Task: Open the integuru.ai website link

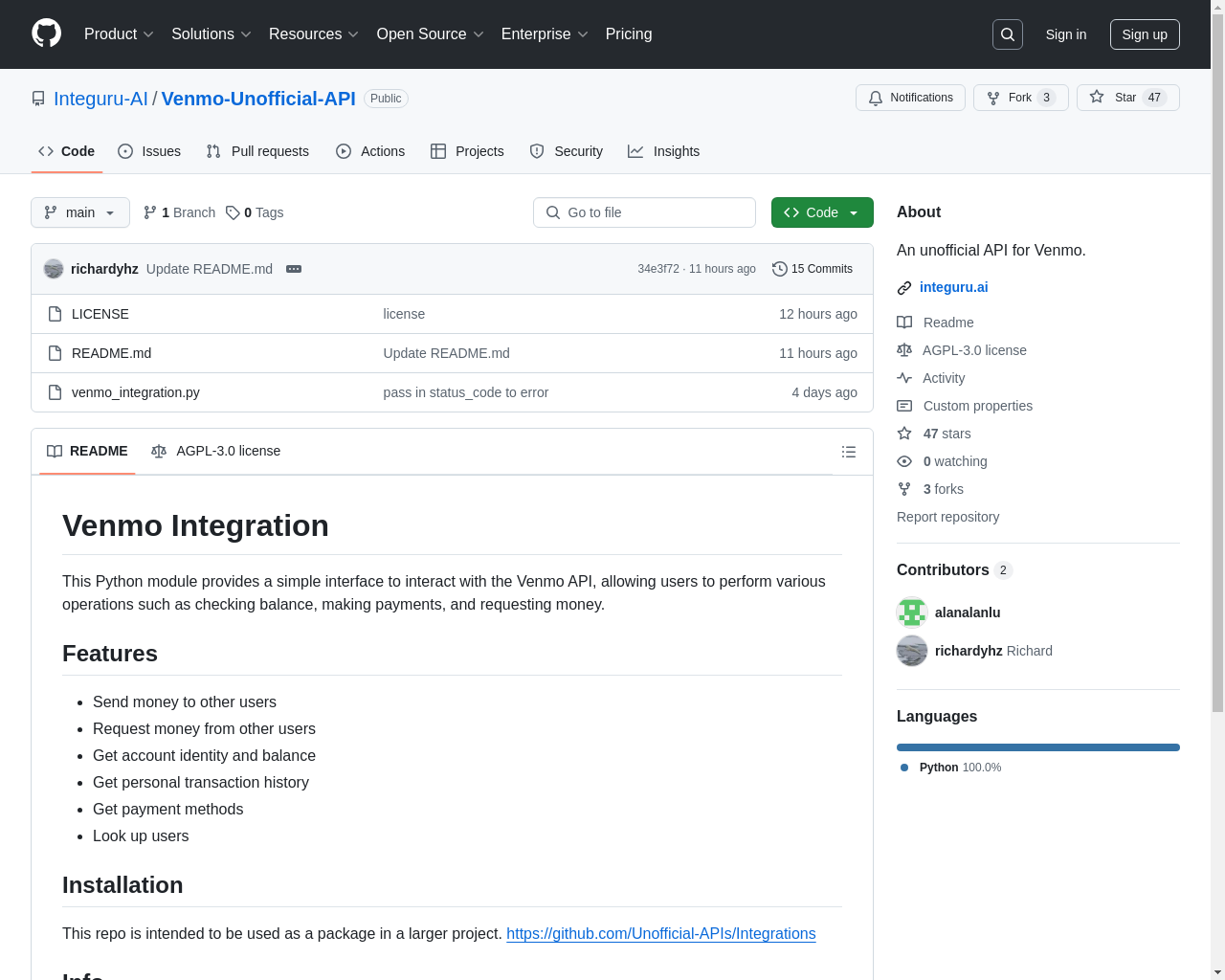Action: (954, 287)
